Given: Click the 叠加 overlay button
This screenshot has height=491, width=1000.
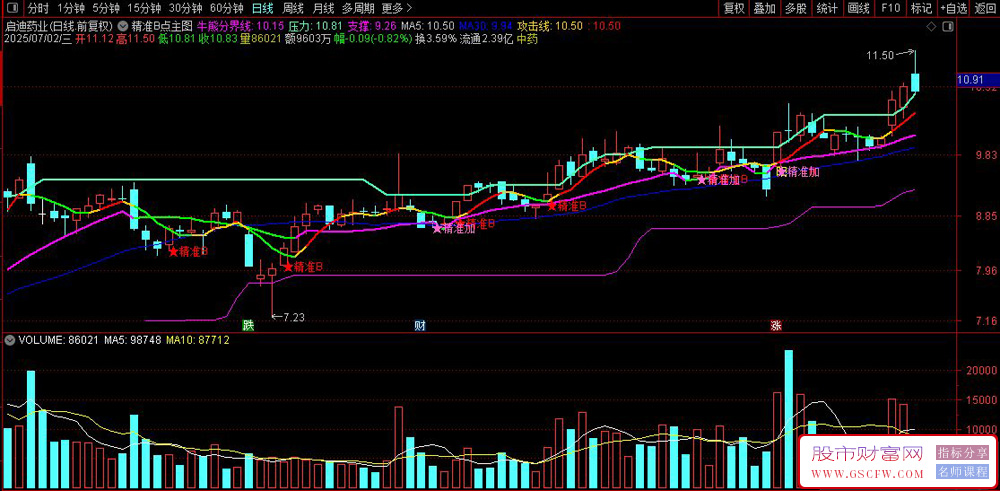Looking at the screenshot, I should coord(765,8).
